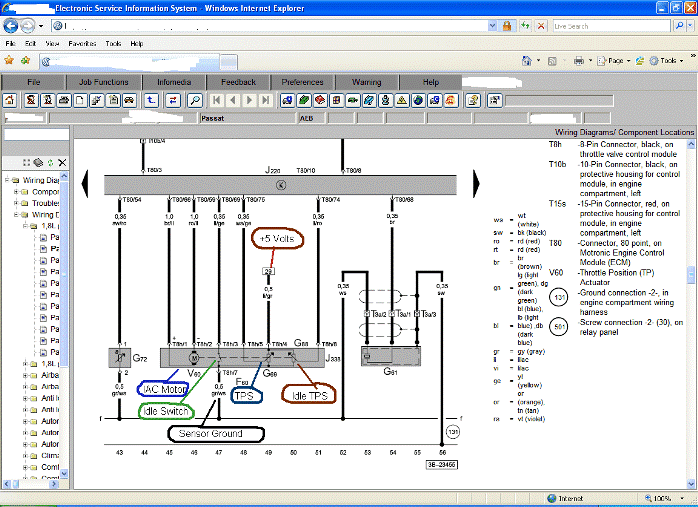Open the Live Search options dropdown arrow
Screen dimensions: 698x507
coord(690,26)
